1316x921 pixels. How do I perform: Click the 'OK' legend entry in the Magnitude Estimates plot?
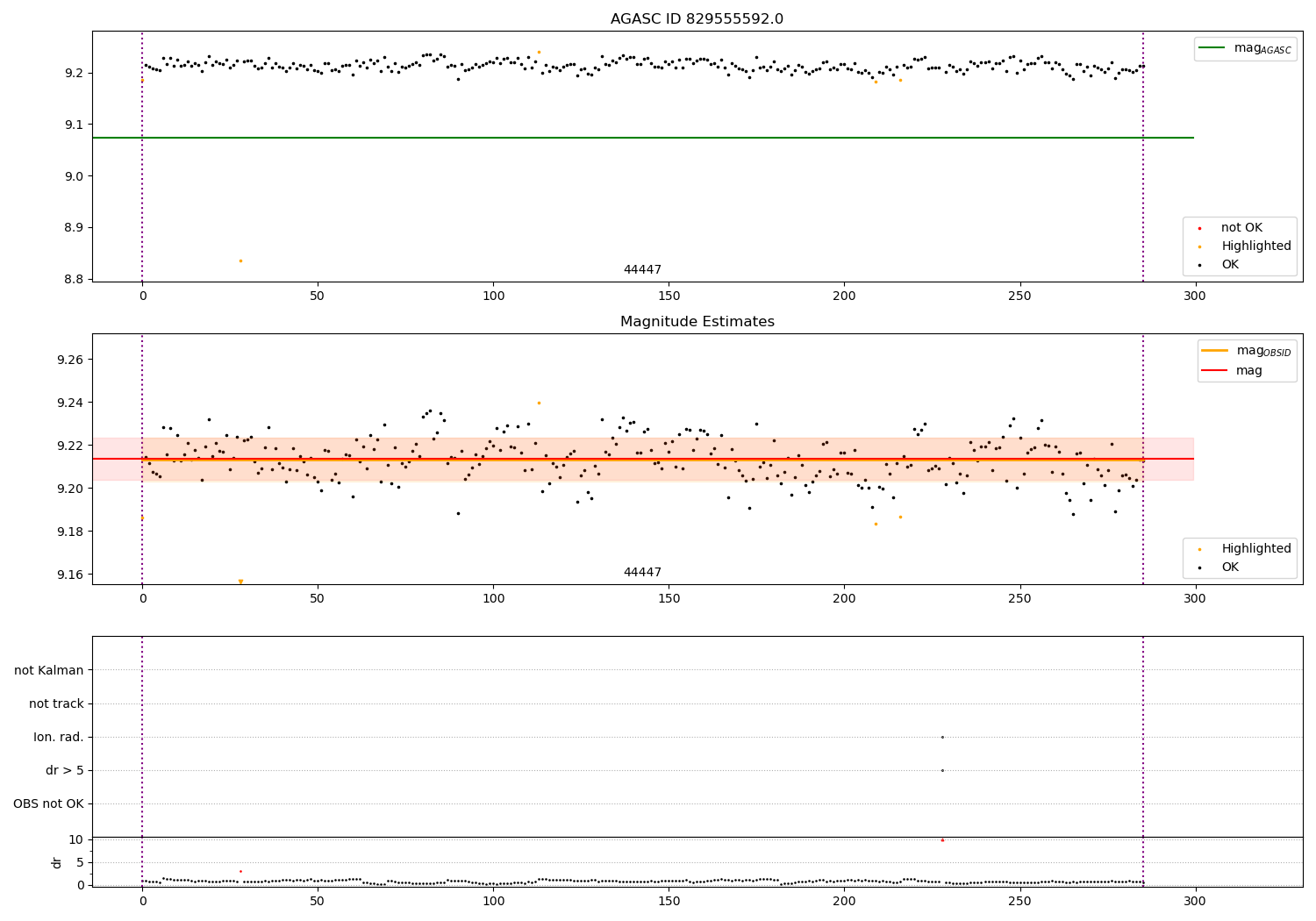point(1230,568)
